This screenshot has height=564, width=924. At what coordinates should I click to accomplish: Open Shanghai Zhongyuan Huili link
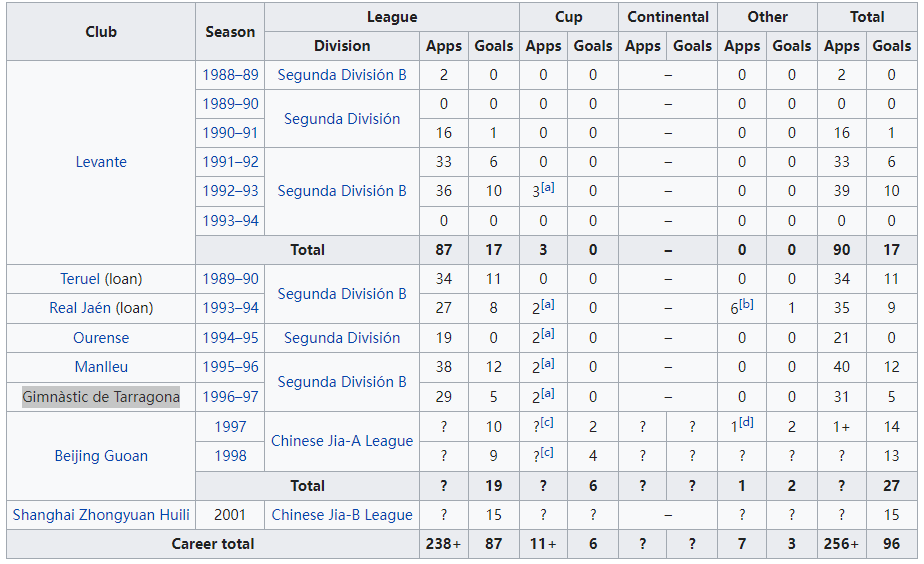coord(101,515)
